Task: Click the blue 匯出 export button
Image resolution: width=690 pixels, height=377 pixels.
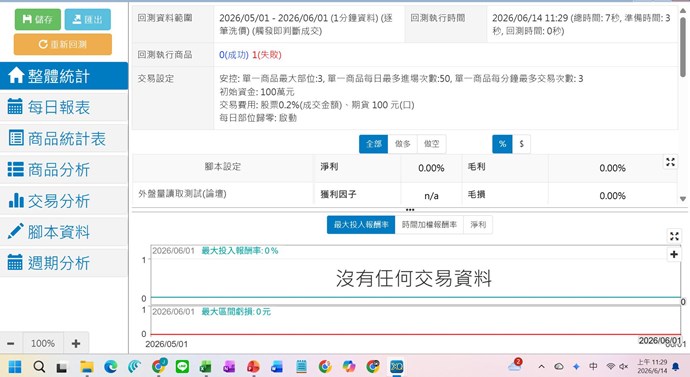Action: [88, 19]
